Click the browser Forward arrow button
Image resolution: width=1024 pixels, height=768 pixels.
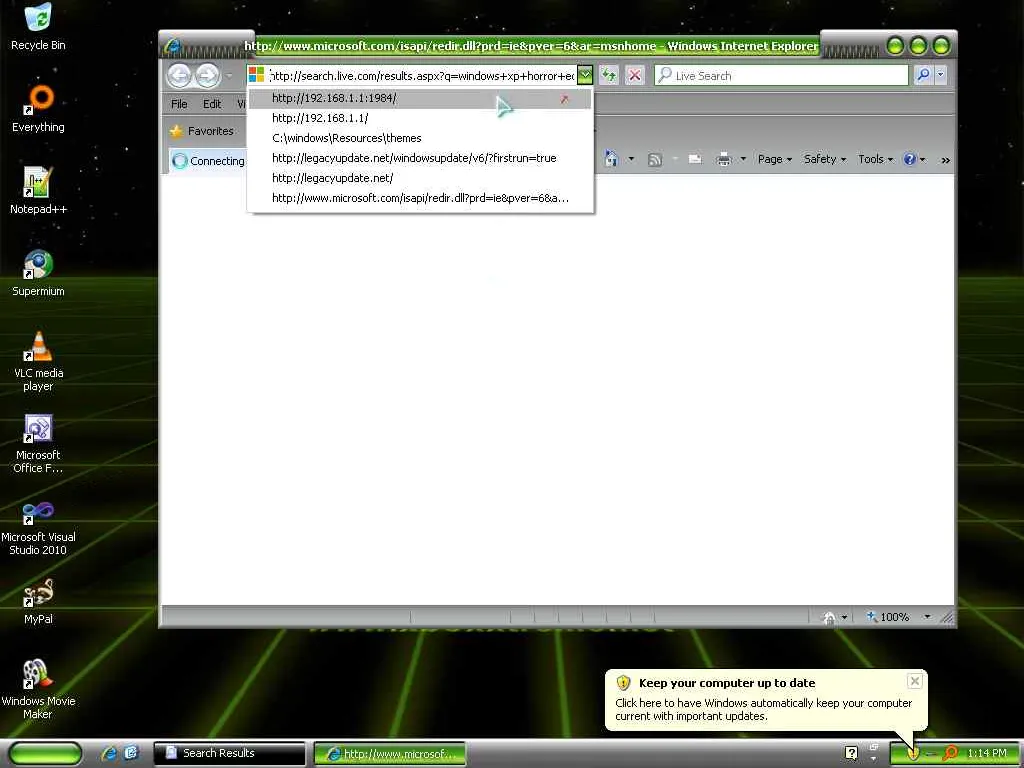[208, 76]
